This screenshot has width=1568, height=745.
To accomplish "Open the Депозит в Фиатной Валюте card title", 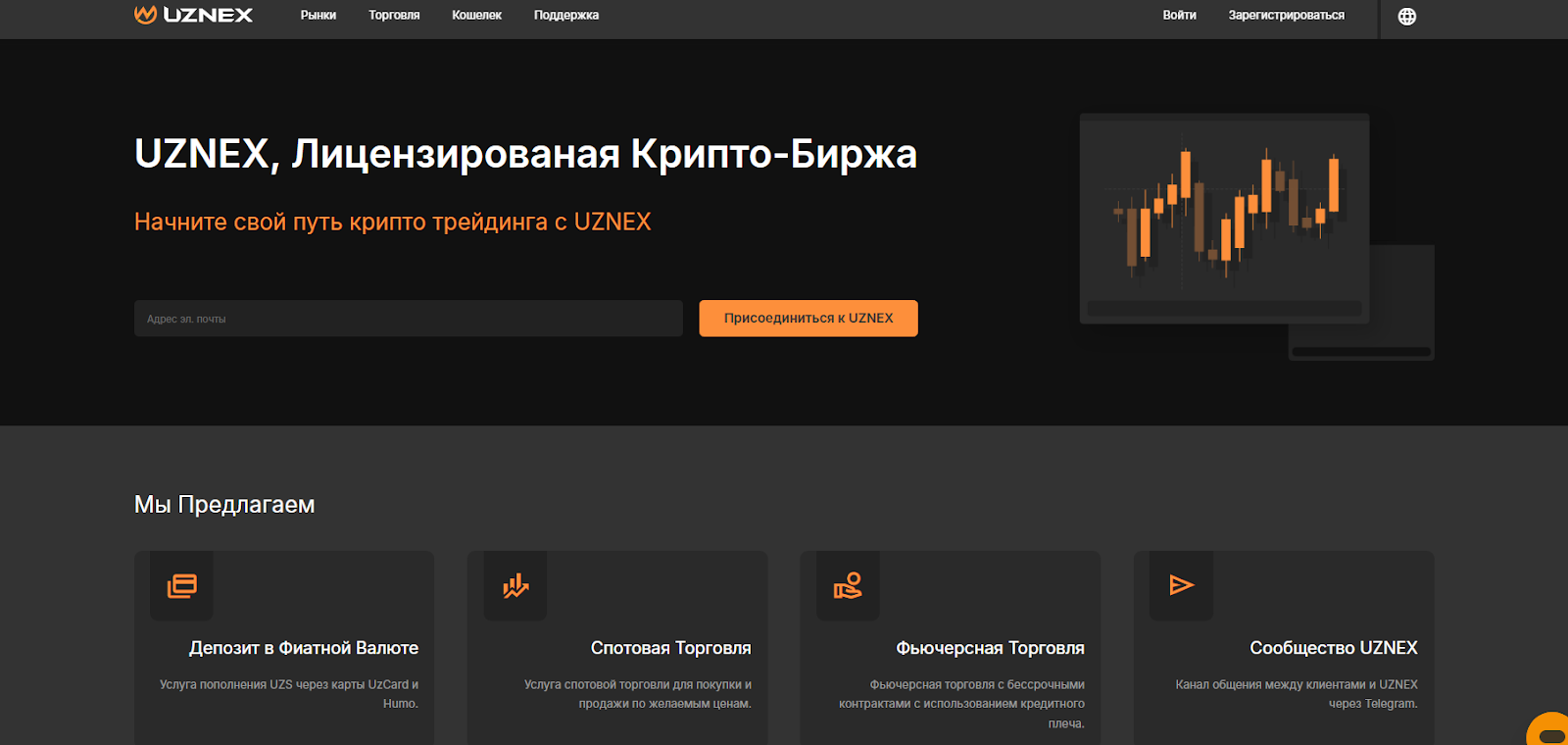I will click(304, 648).
